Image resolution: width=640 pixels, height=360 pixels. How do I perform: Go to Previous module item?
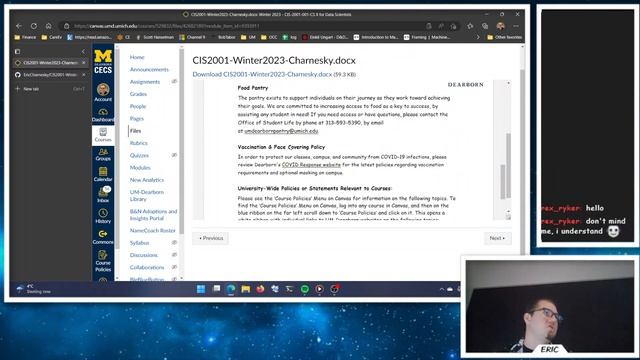(211, 238)
